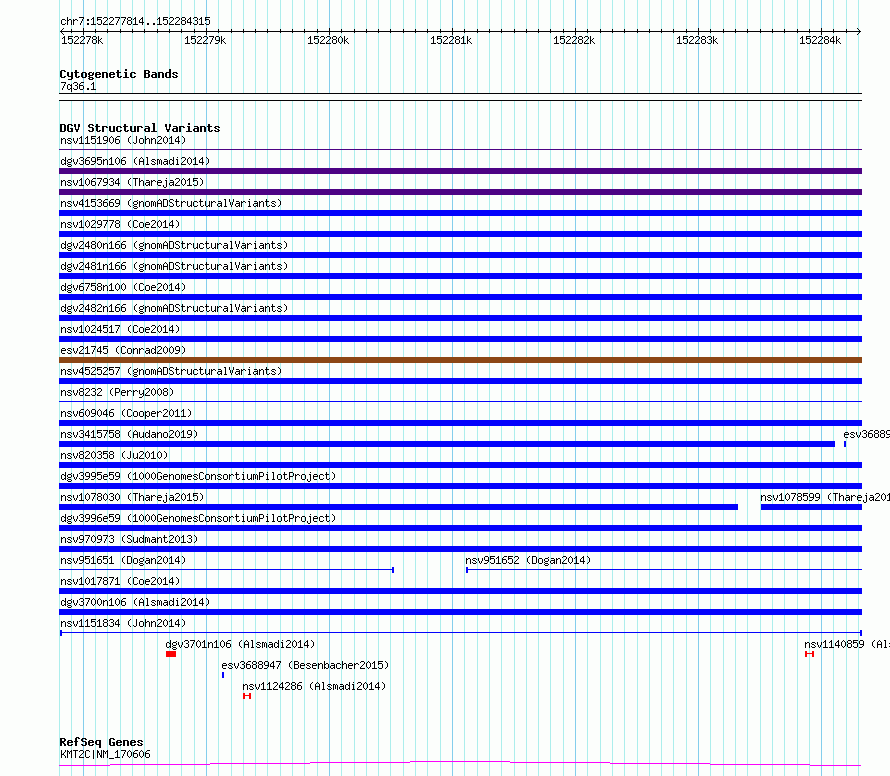
Task: Click the thin line under nsv951652
Action: click(x=664, y=570)
